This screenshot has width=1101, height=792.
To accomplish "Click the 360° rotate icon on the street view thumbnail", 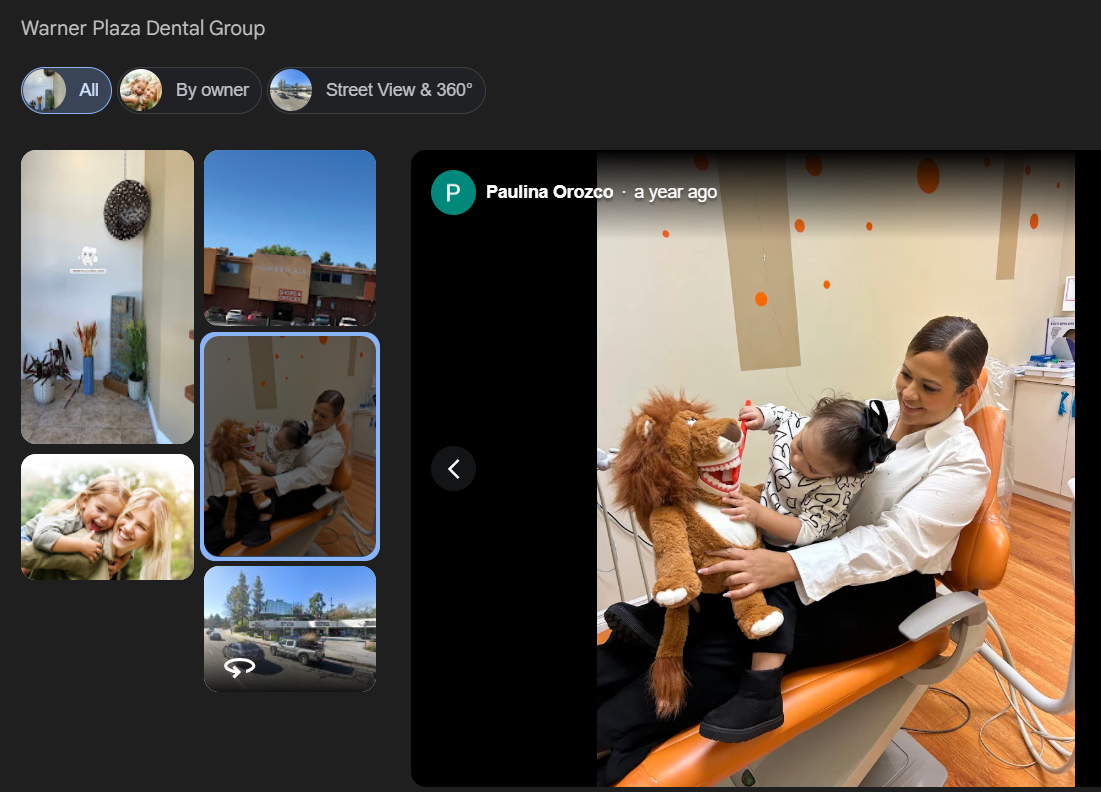I will point(239,667).
